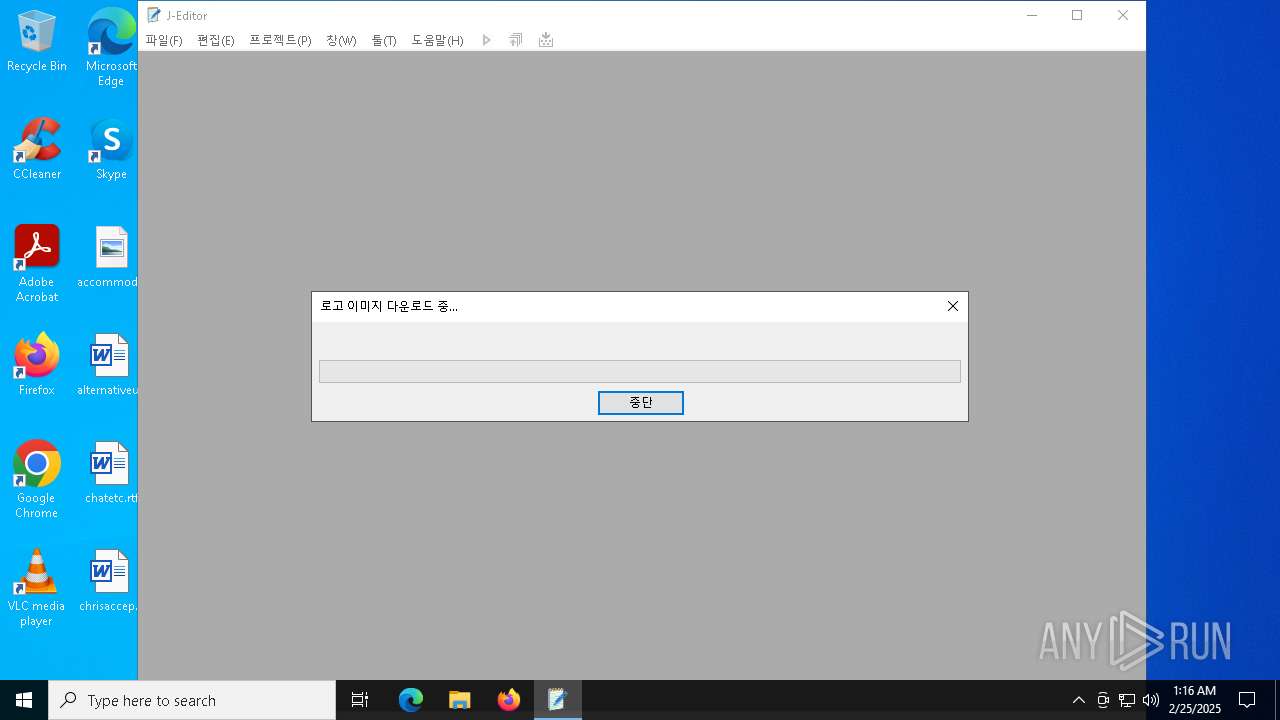Open the 편집(E) menu

coord(216,40)
